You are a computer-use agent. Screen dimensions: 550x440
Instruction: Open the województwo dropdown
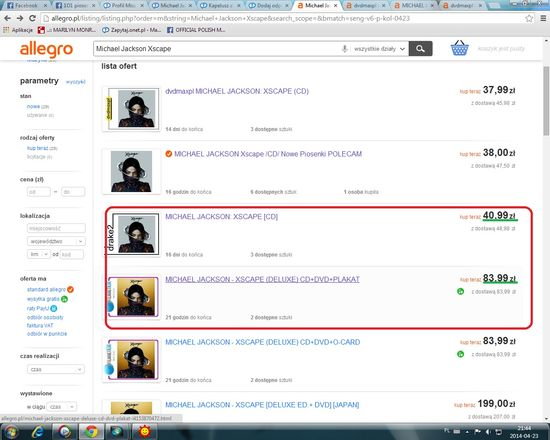coord(56,241)
